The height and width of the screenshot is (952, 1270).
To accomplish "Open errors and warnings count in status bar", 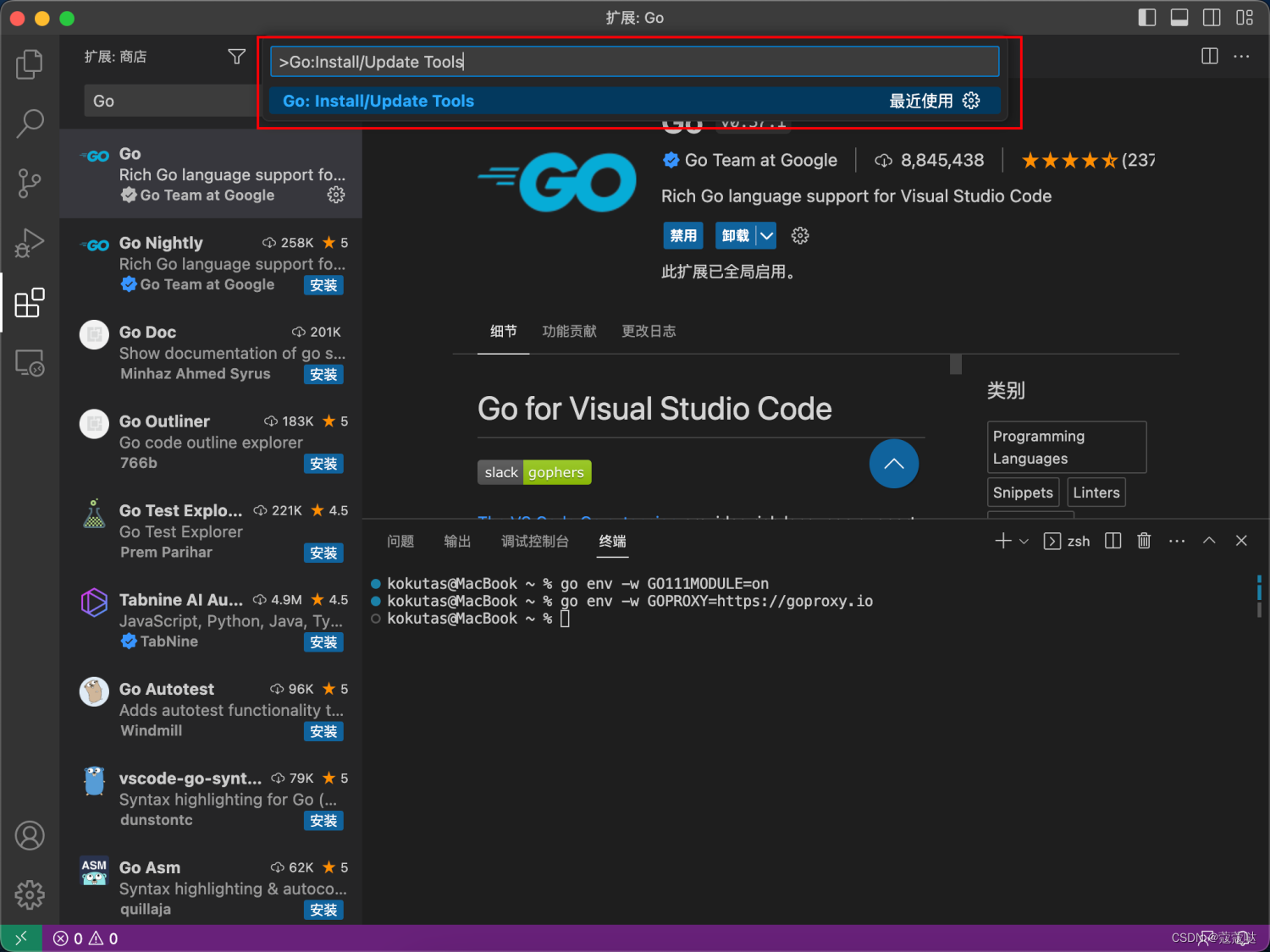I will (x=86, y=938).
